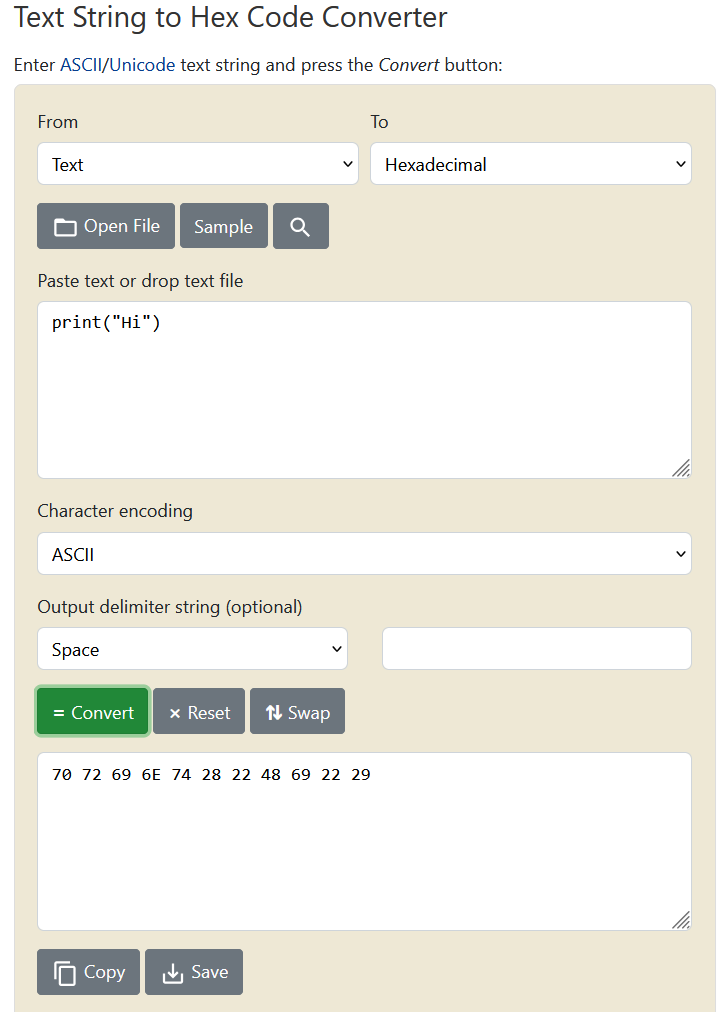The width and height of the screenshot is (726, 1012).
Task: Change the Output delimiter dropdown from Space
Action: (192, 648)
